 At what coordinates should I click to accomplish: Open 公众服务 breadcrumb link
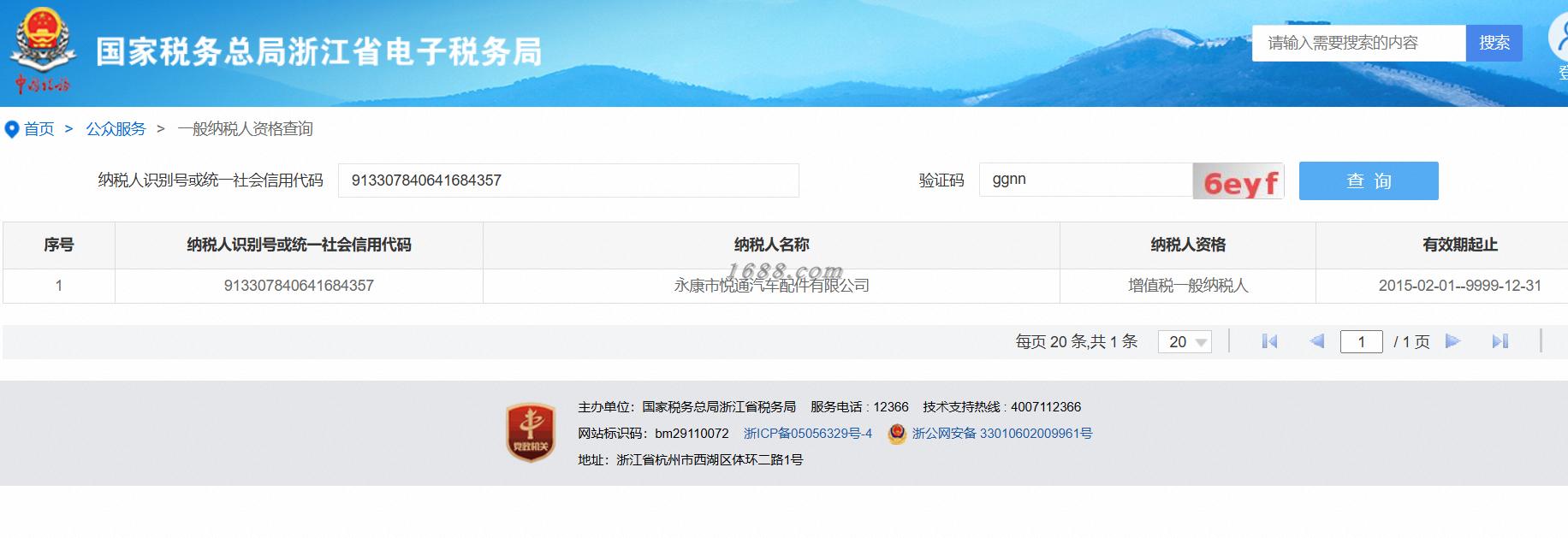tap(116, 129)
